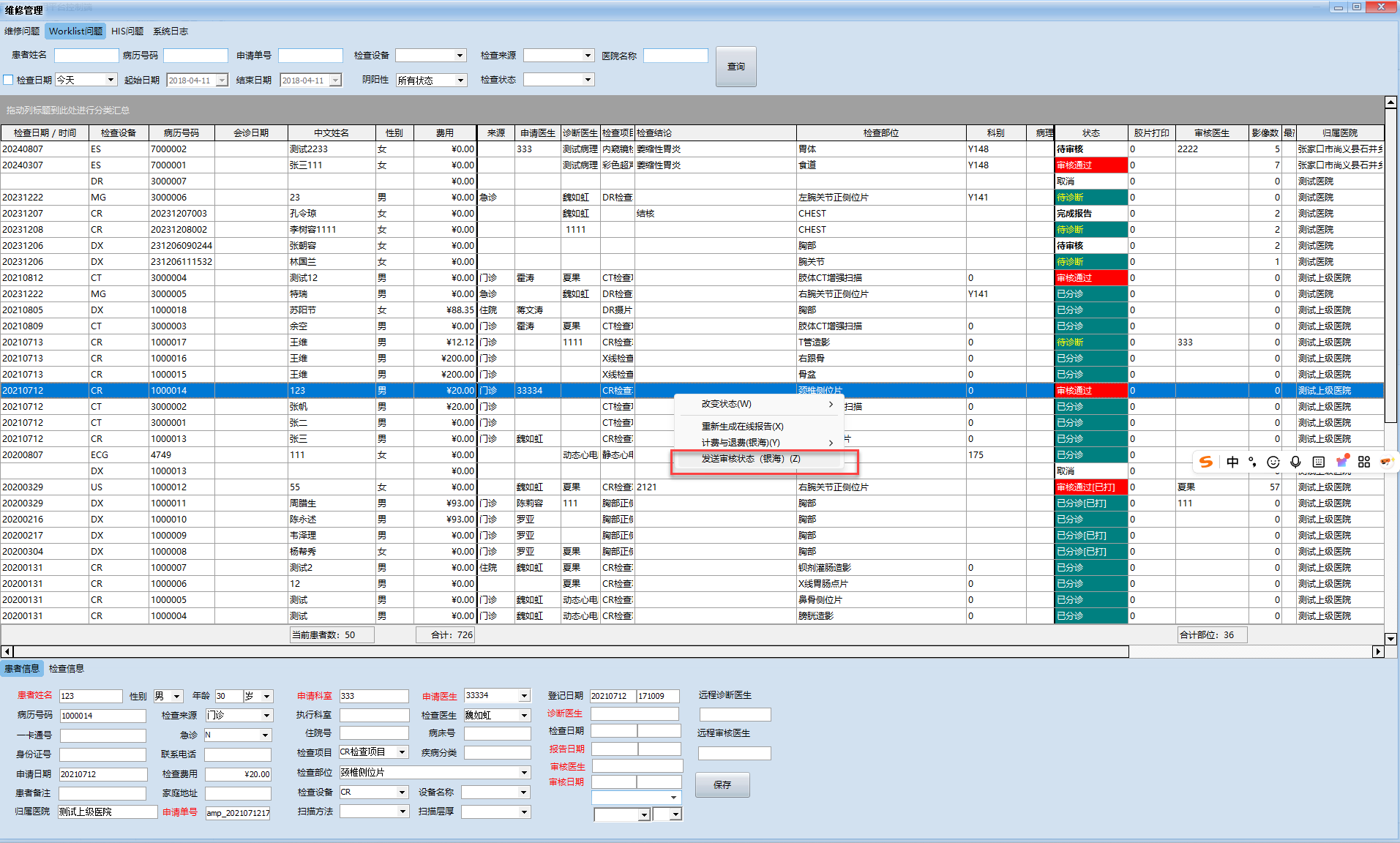Expand the 检查来源 filter dropdown
Viewport: 1400px width, 843px height.
pos(588,56)
